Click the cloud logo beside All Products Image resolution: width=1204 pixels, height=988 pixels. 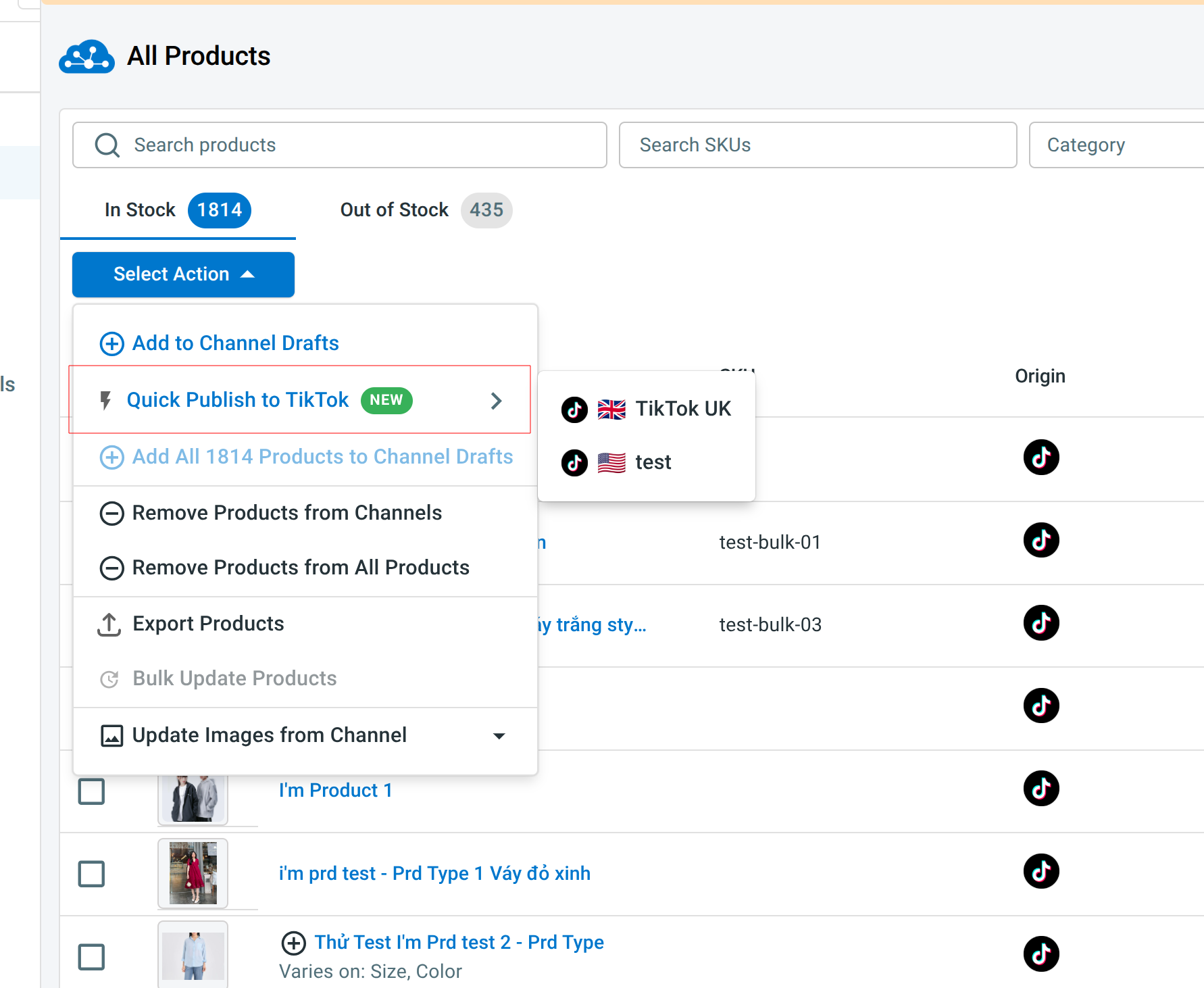click(x=86, y=56)
